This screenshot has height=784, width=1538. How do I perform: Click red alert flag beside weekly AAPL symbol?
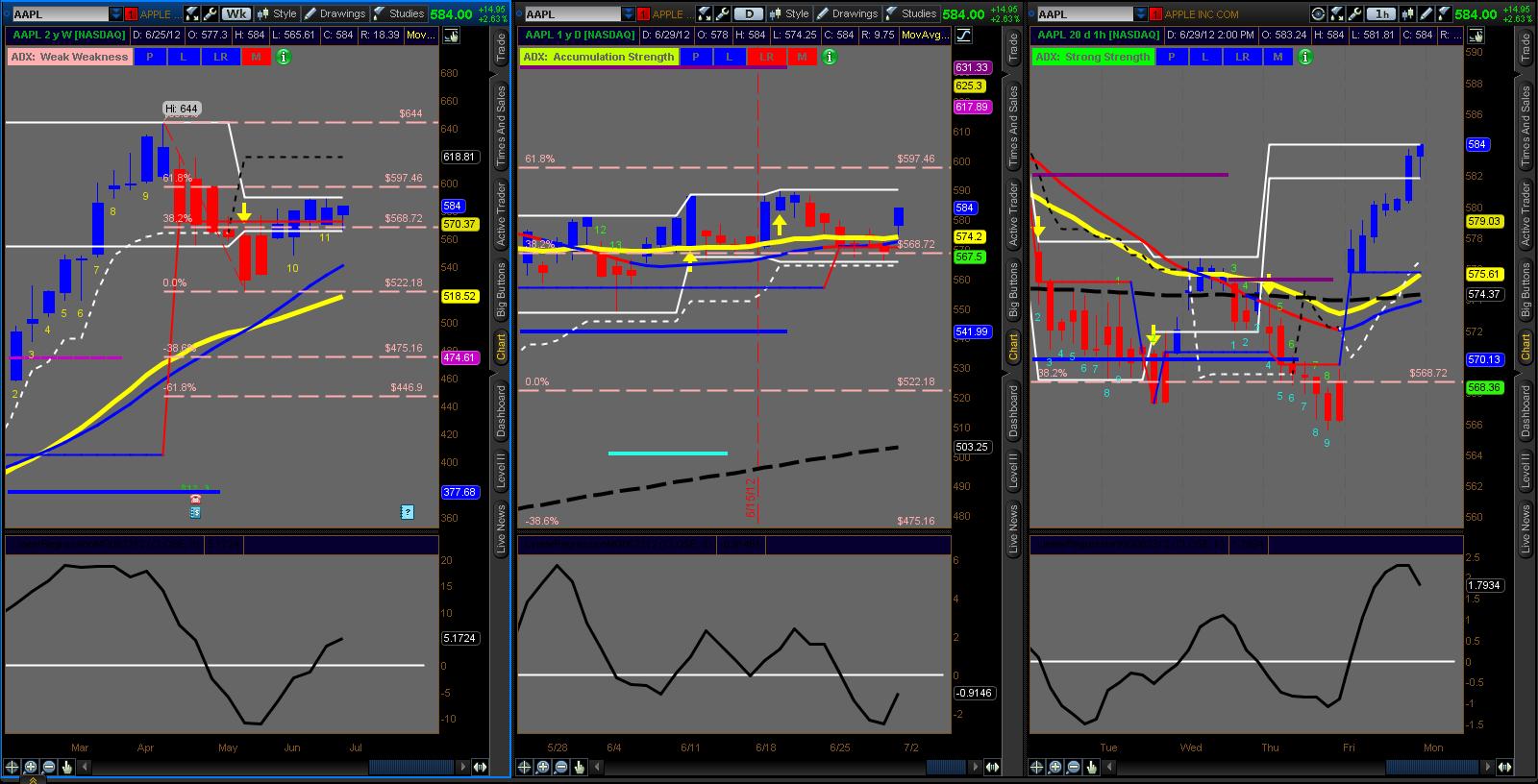pos(131,14)
